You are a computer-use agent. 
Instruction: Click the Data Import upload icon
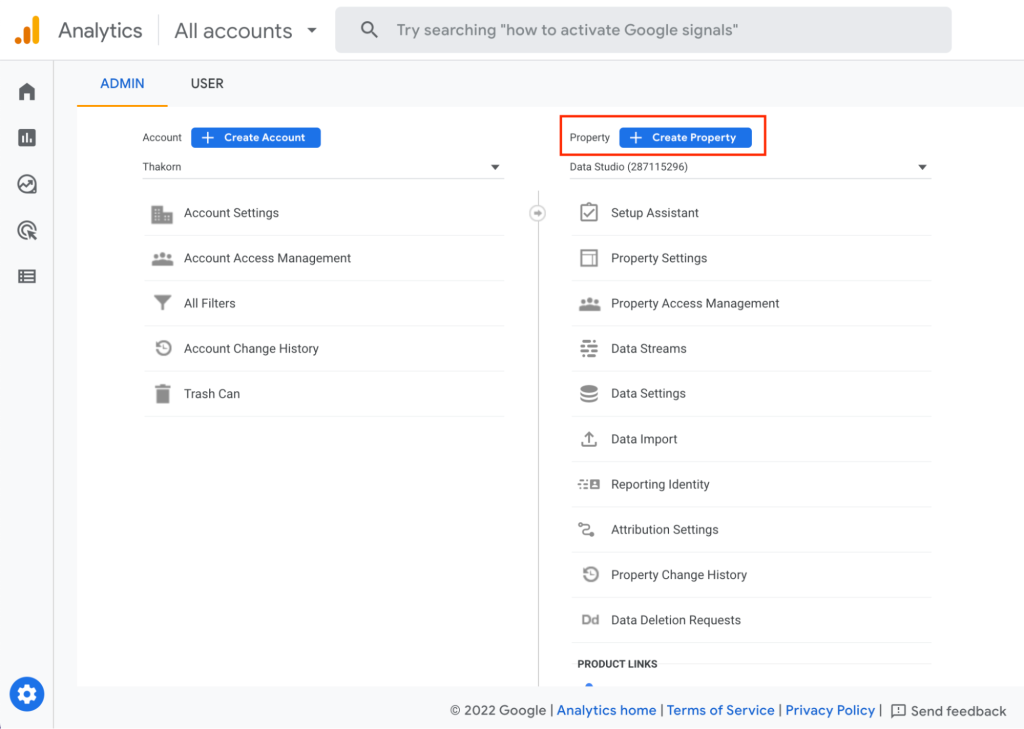click(589, 439)
